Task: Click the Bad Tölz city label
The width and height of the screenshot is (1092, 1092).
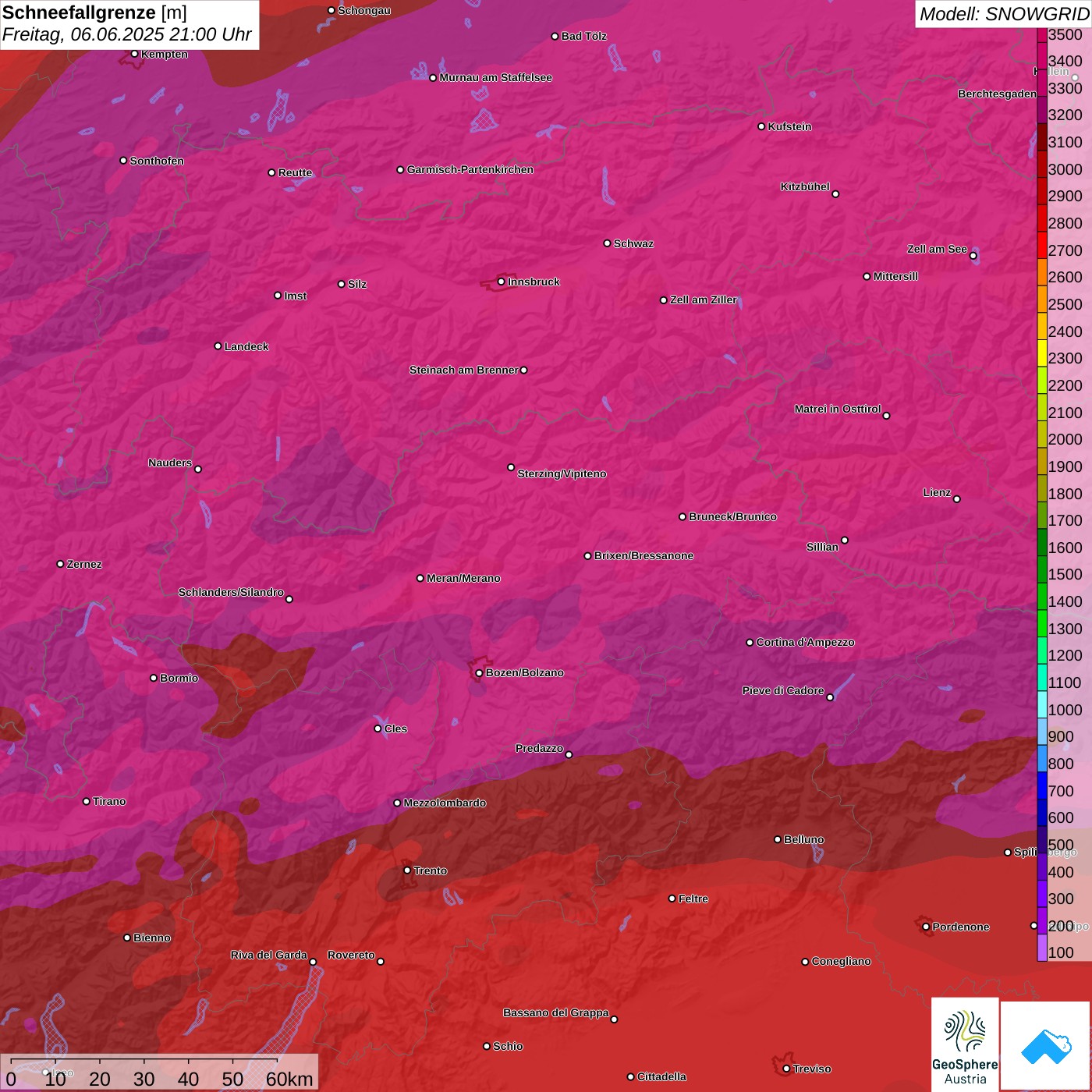Action: click(583, 36)
